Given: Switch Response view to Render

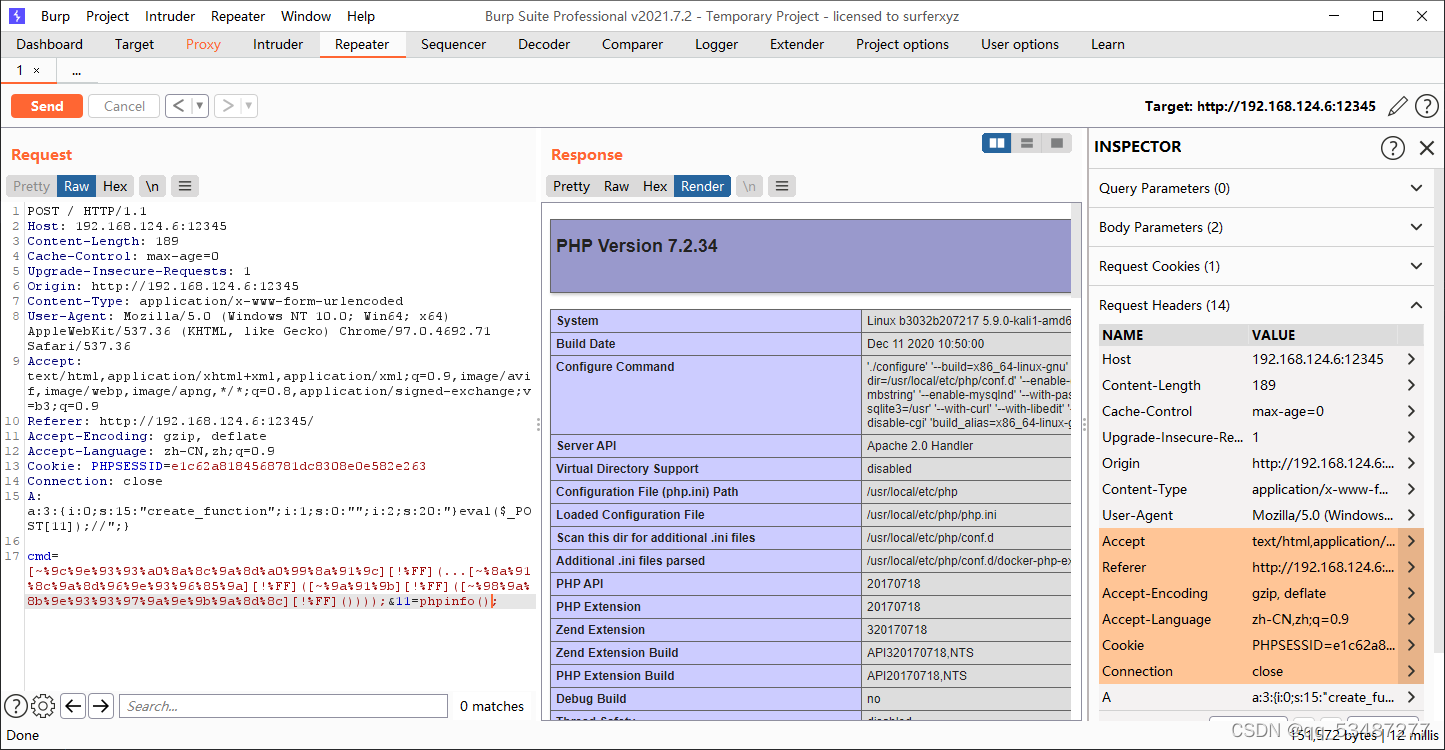Looking at the screenshot, I should (x=702, y=186).
